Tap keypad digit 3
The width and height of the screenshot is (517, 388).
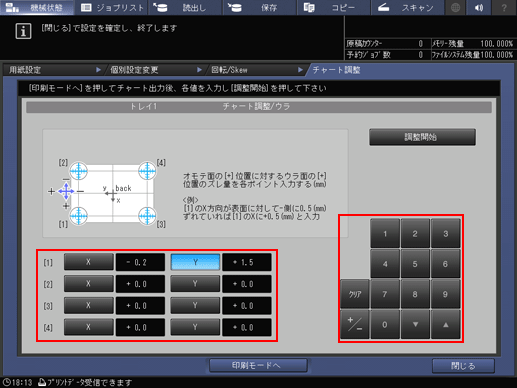(445, 234)
